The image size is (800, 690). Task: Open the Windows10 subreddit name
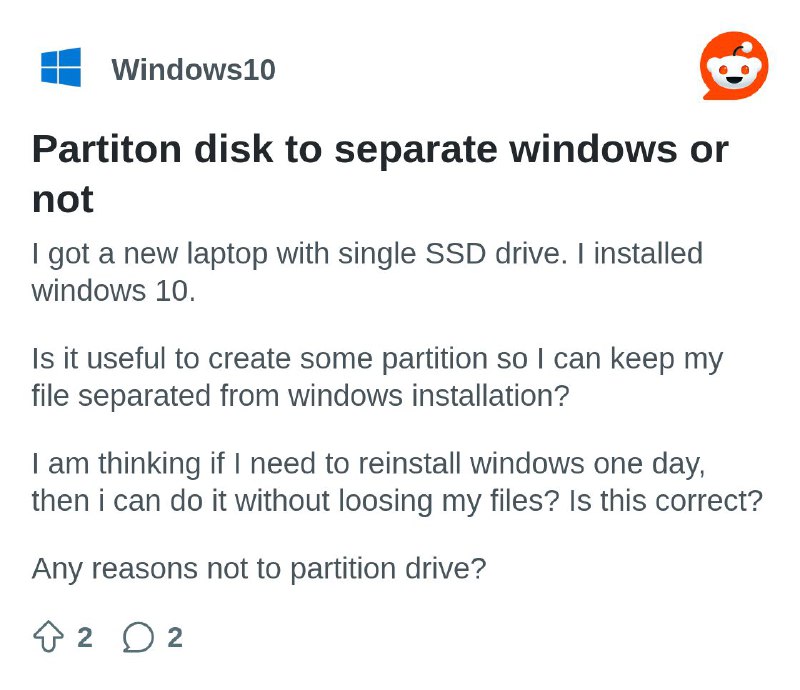pyautogui.click(x=193, y=69)
